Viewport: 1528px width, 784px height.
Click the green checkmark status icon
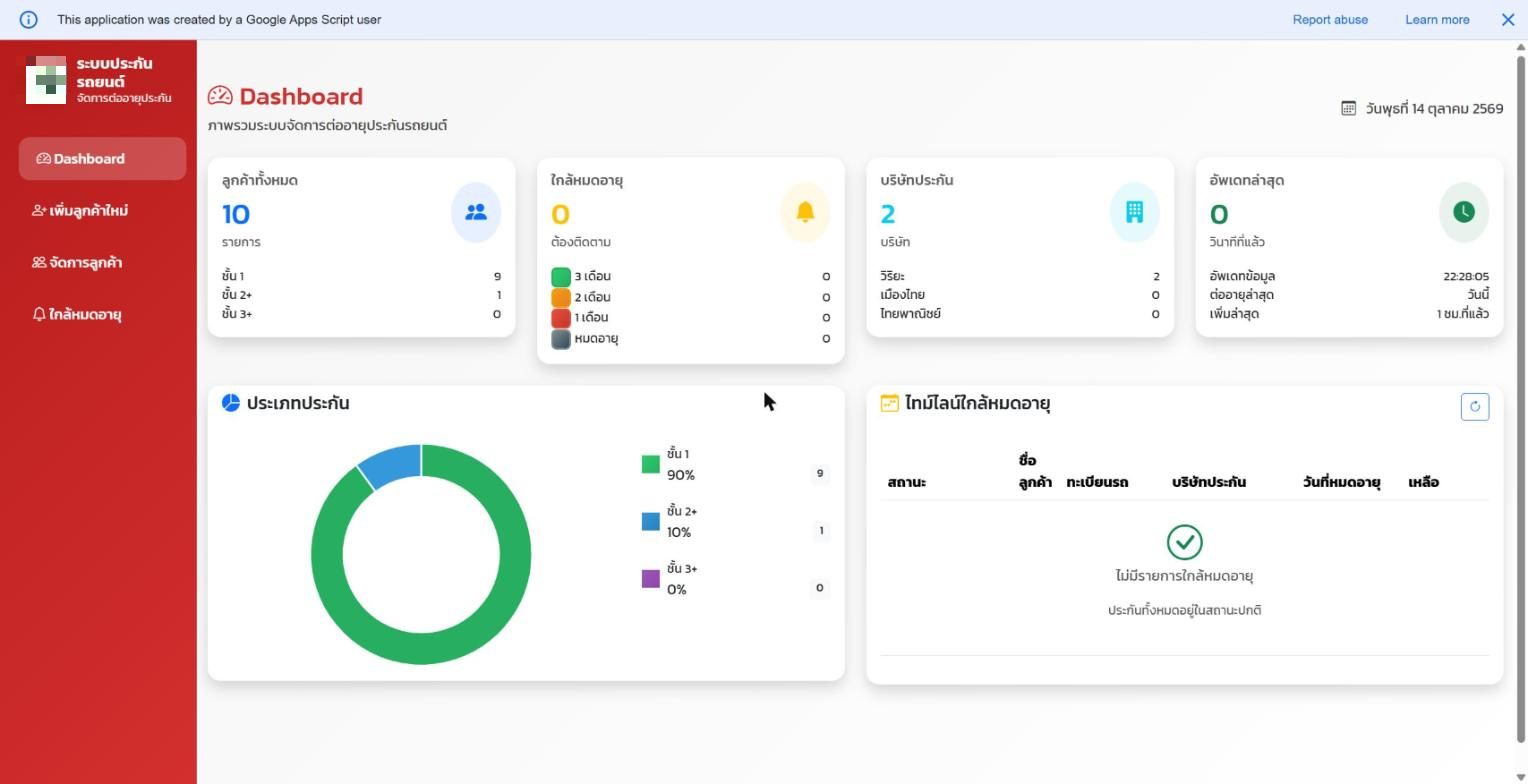[1185, 542]
